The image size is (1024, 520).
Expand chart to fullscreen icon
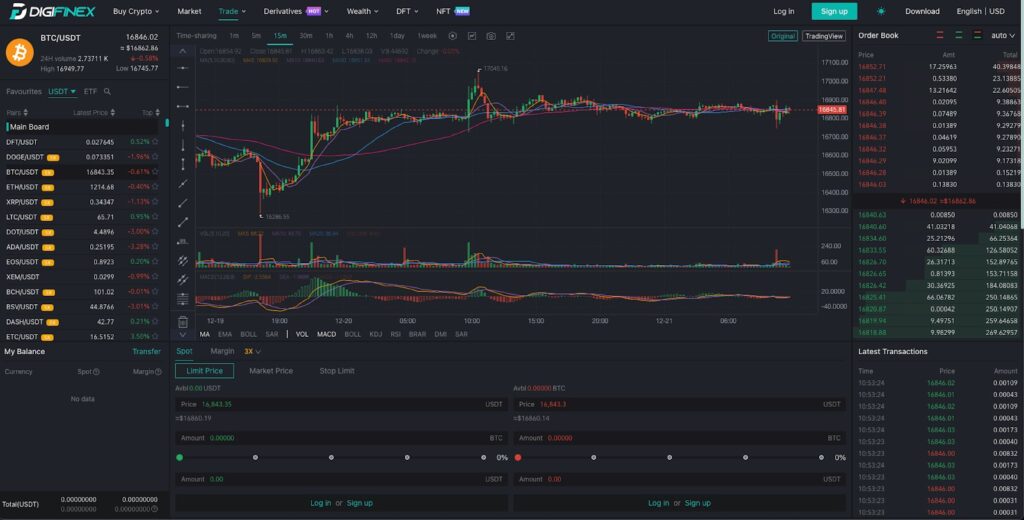[x=510, y=36]
